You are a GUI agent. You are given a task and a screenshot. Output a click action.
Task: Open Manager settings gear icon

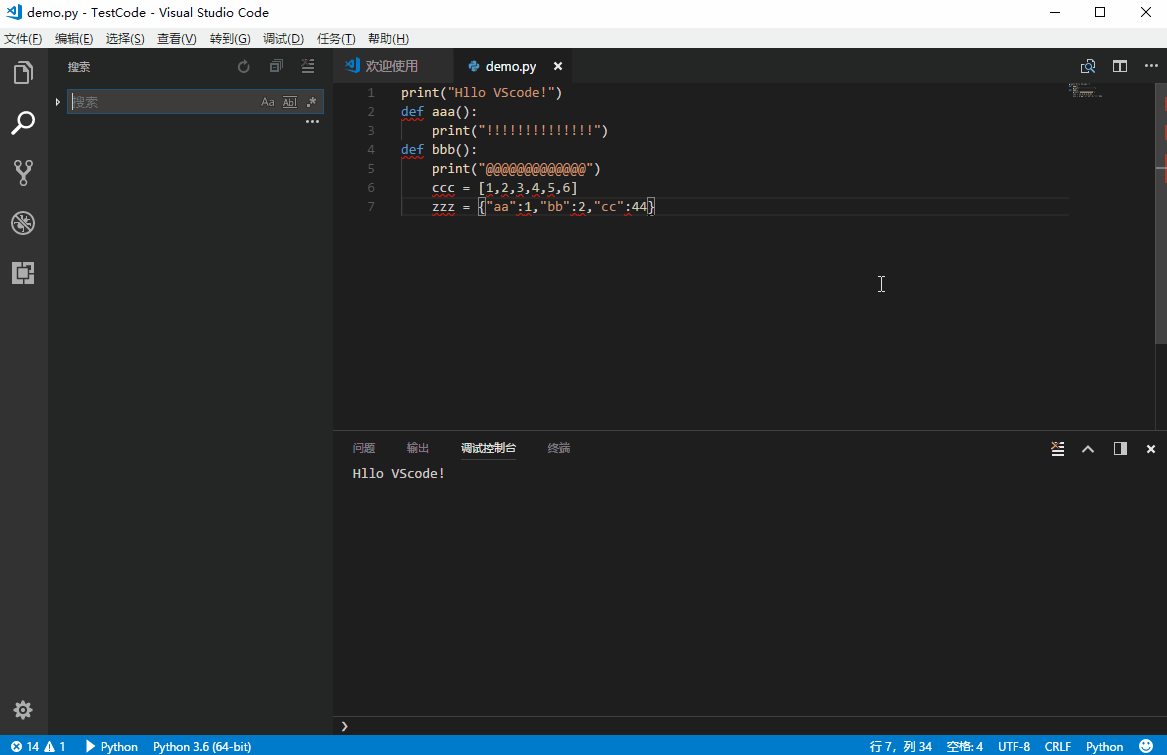coord(23,710)
